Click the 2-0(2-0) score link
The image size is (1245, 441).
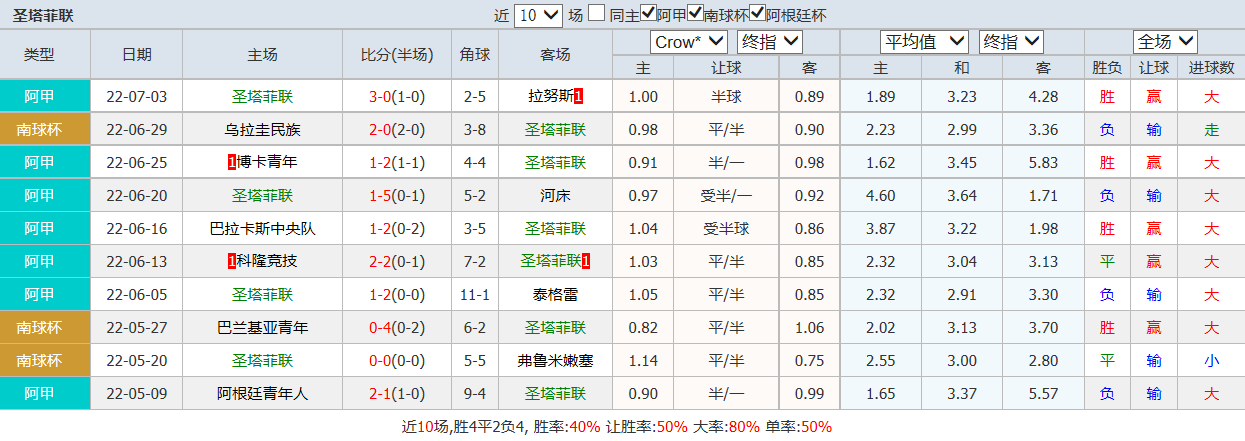pos(396,130)
